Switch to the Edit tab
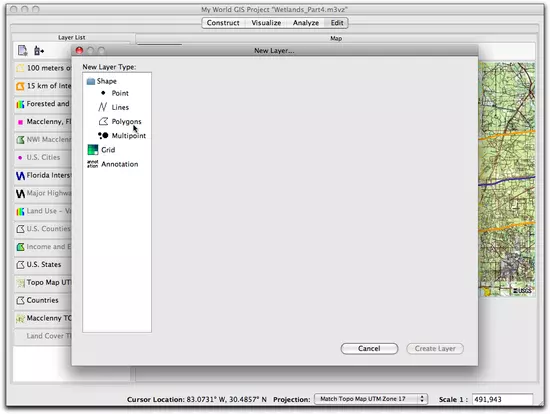 [x=337, y=23]
